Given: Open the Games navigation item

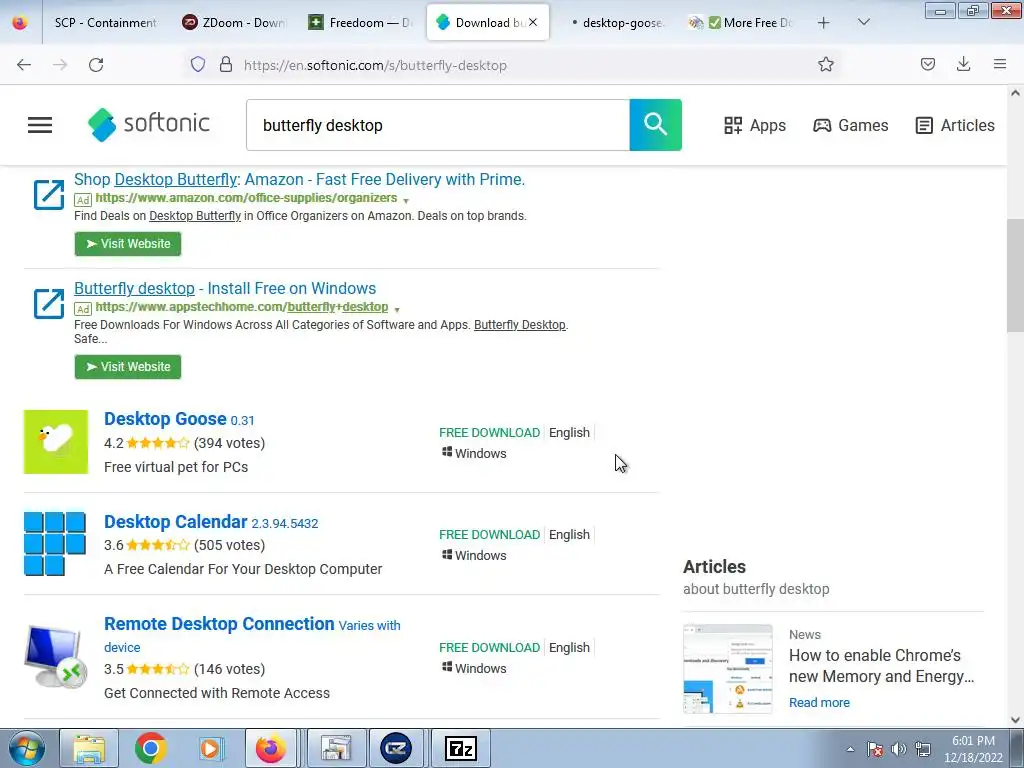Looking at the screenshot, I should coord(850,125).
